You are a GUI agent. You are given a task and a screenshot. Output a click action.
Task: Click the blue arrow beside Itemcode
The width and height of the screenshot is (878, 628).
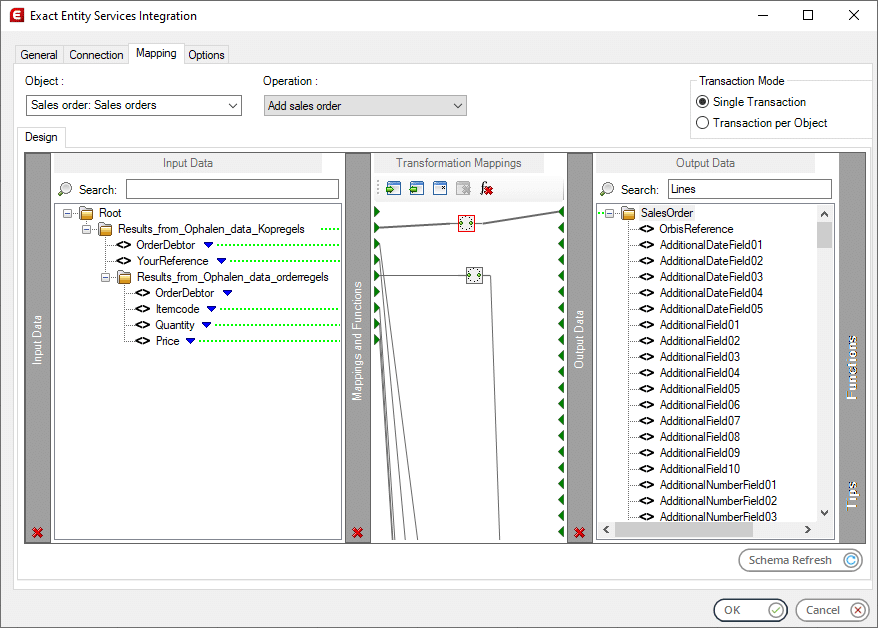click(x=211, y=309)
